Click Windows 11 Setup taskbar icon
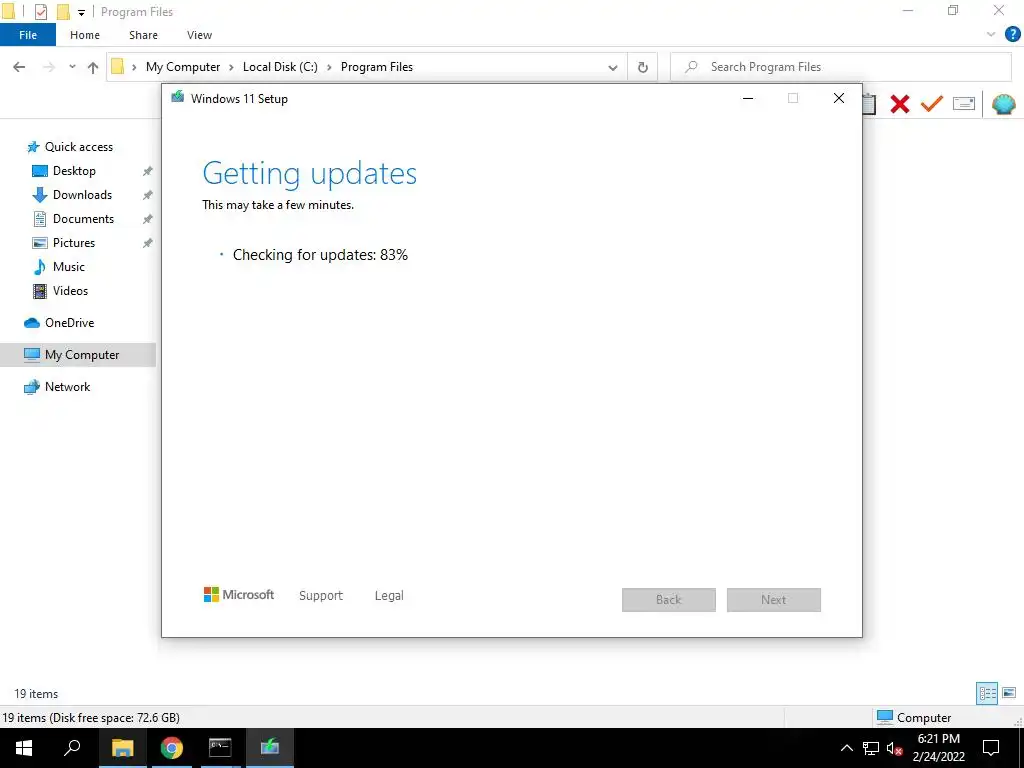The image size is (1024, 768). coord(270,748)
